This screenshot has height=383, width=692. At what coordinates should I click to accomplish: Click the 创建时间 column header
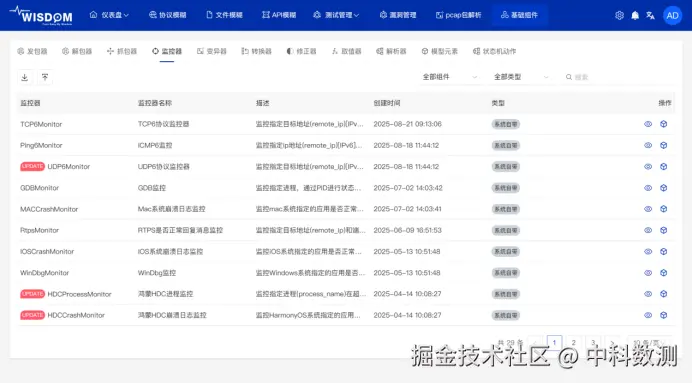(387, 103)
